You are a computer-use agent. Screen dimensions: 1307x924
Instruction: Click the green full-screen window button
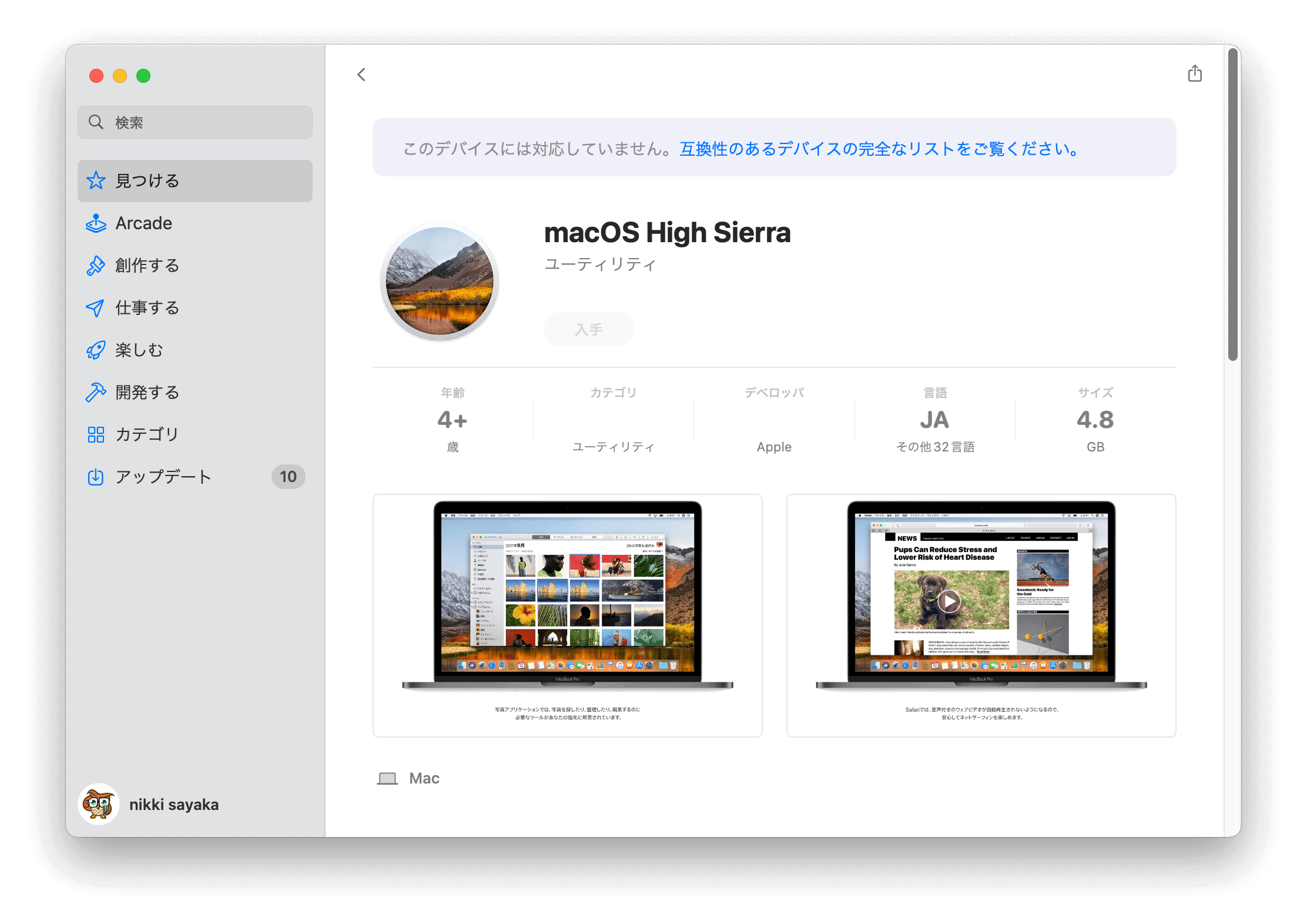click(x=143, y=76)
